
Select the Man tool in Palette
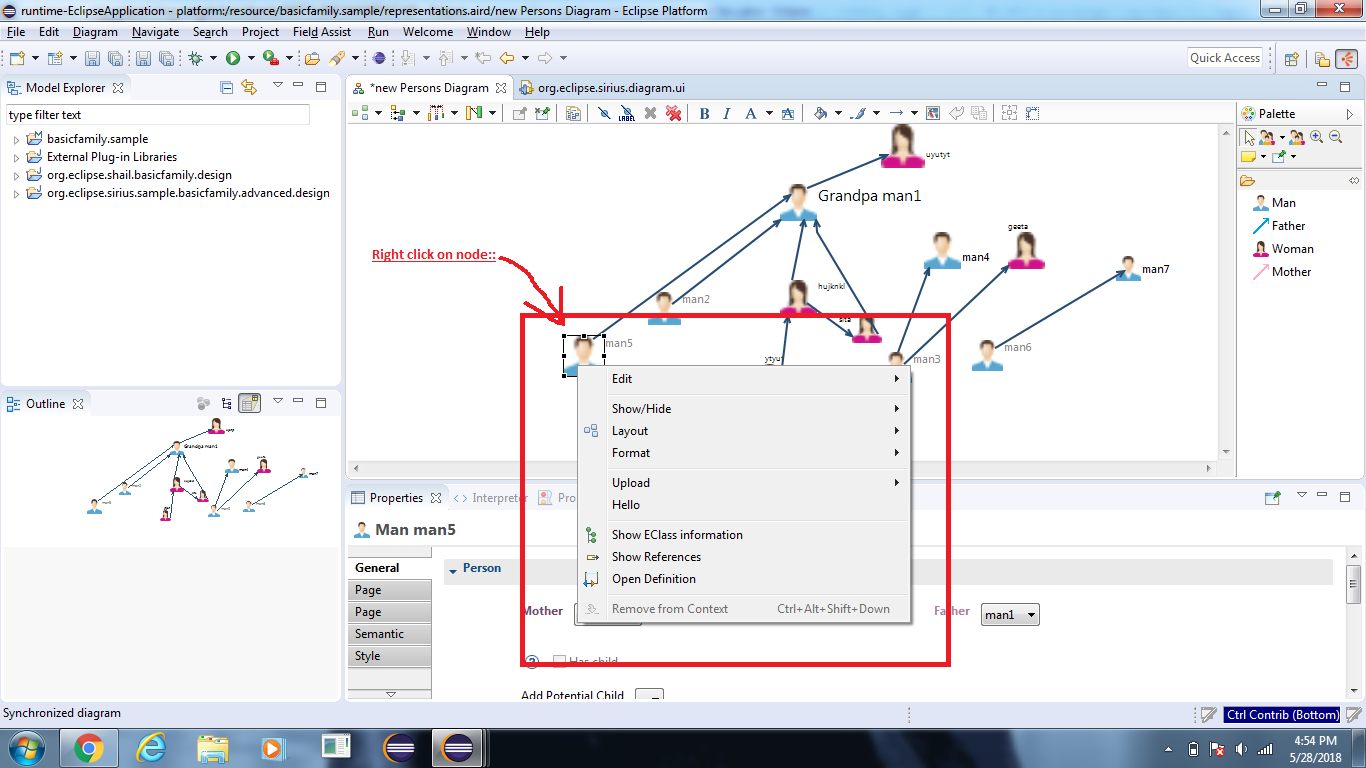(x=1274, y=203)
